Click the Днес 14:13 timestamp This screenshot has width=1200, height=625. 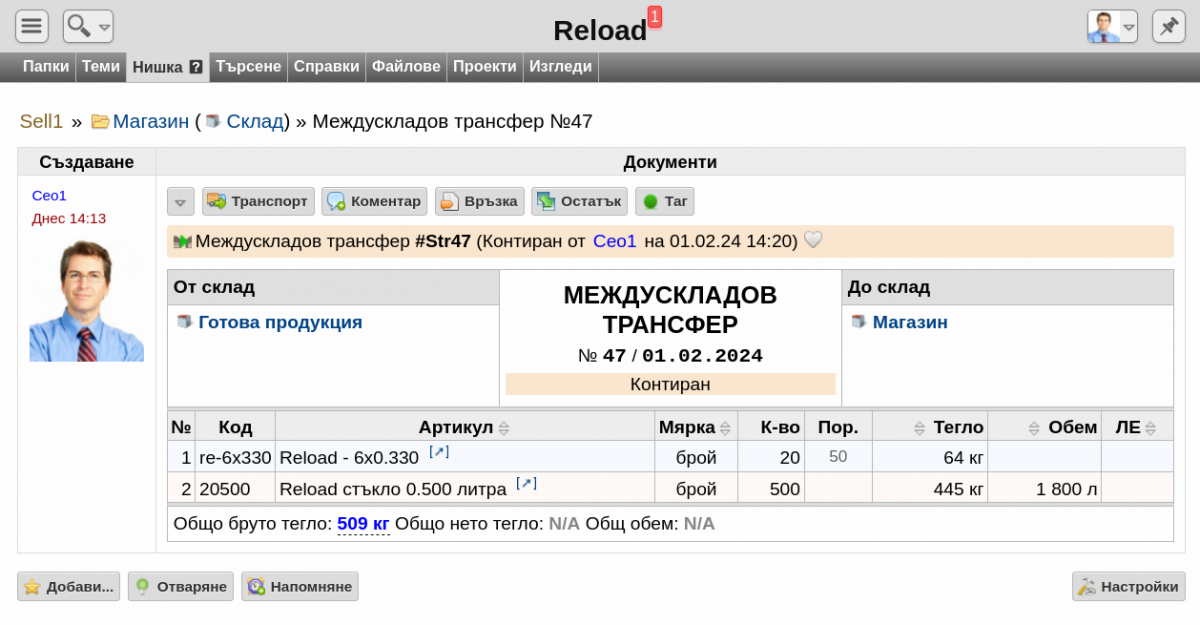[x=69, y=218]
